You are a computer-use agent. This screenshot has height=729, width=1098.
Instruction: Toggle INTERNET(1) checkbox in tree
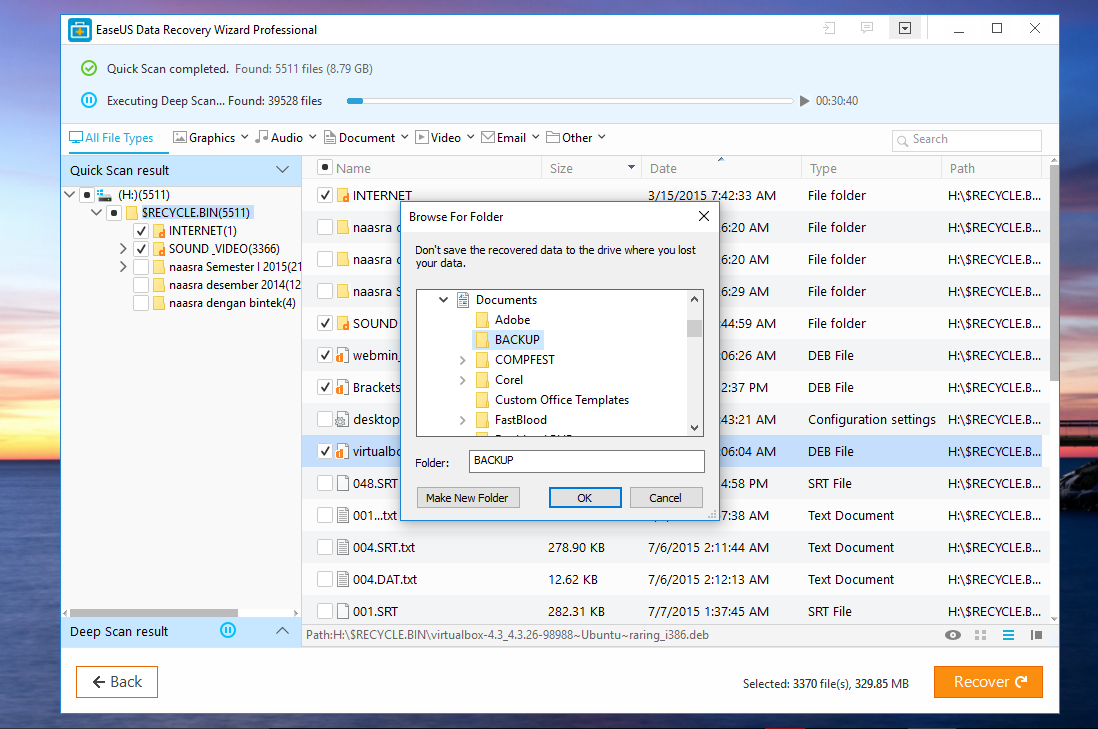pyautogui.click(x=141, y=230)
